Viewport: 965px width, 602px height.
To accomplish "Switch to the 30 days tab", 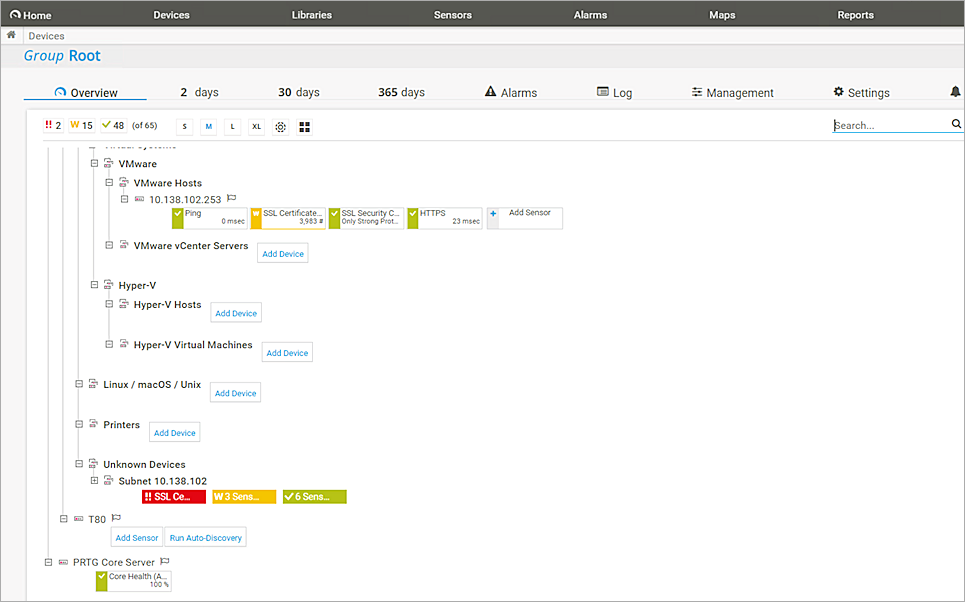I will point(298,92).
